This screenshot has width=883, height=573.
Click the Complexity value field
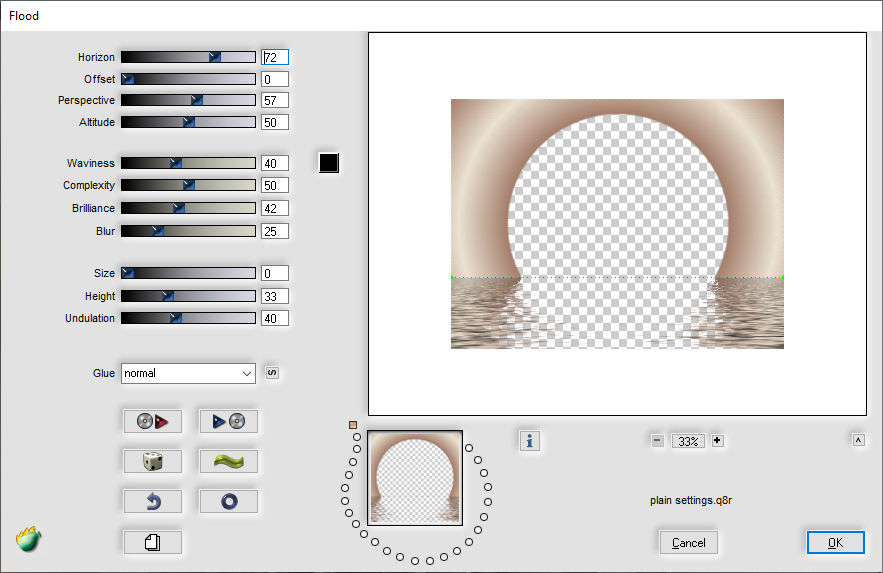click(x=275, y=185)
